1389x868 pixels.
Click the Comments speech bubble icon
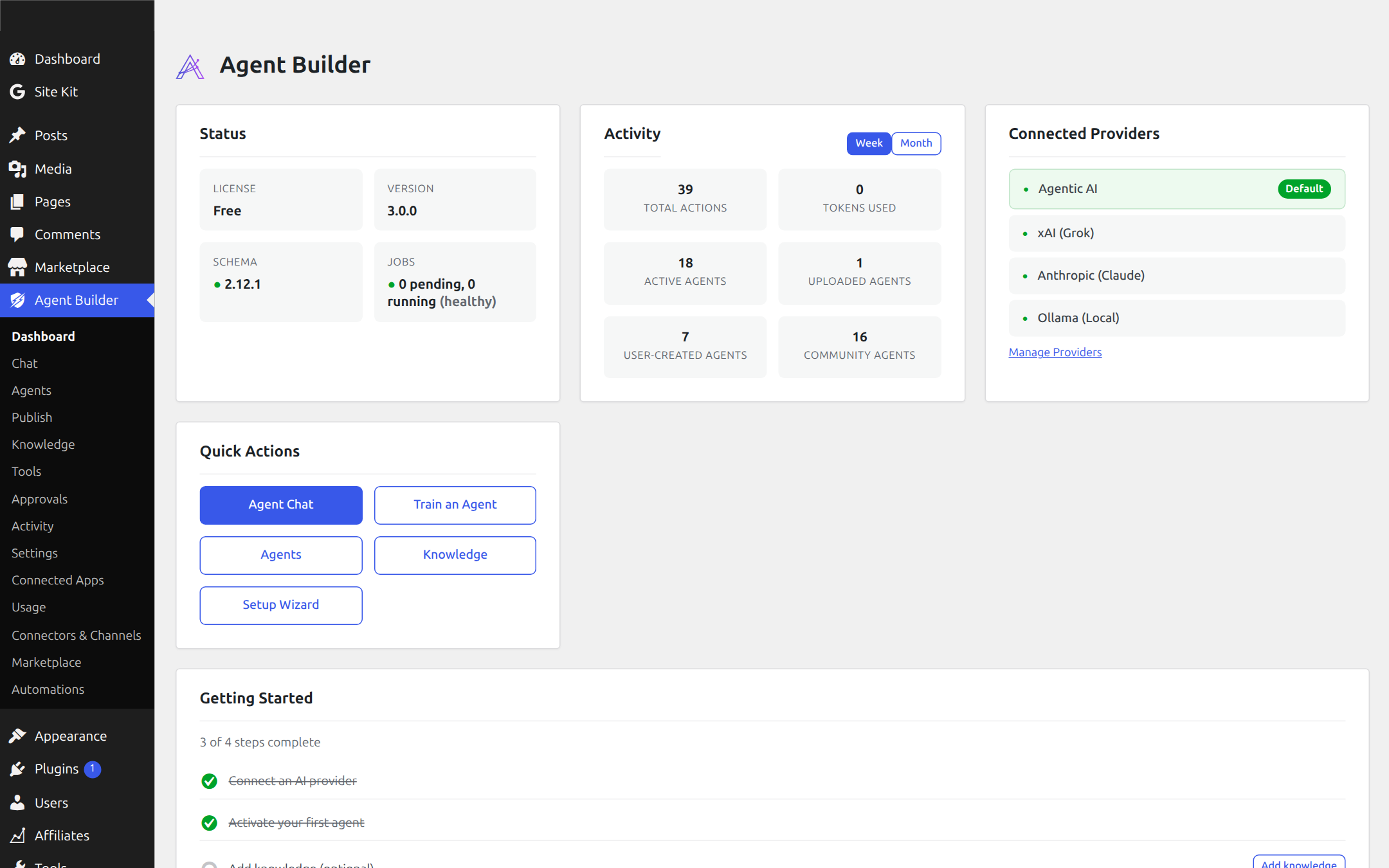tap(17, 235)
